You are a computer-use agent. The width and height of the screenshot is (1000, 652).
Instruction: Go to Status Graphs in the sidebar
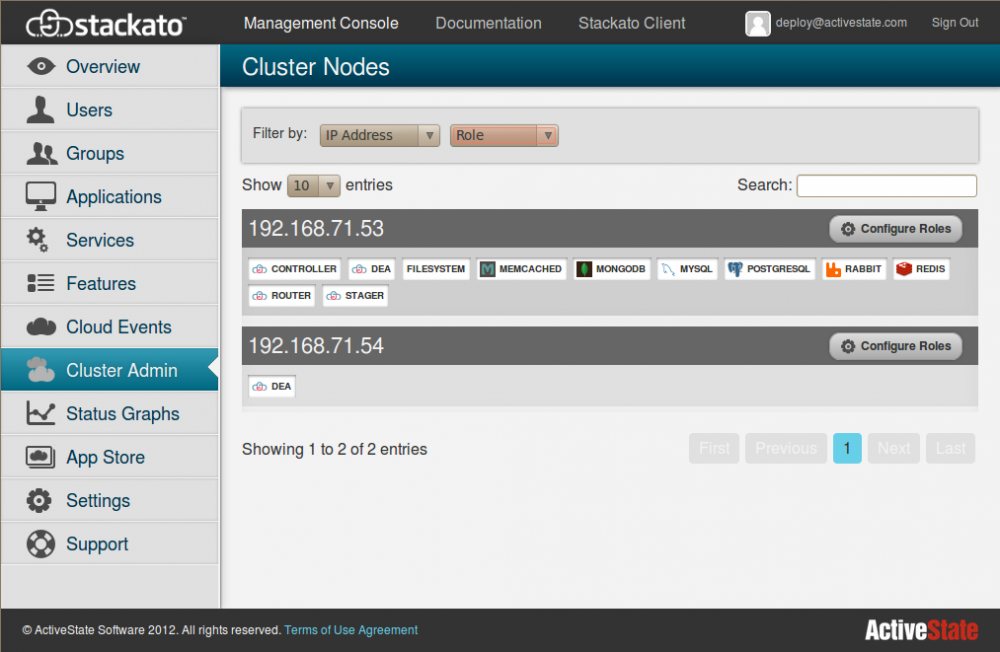(x=110, y=413)
